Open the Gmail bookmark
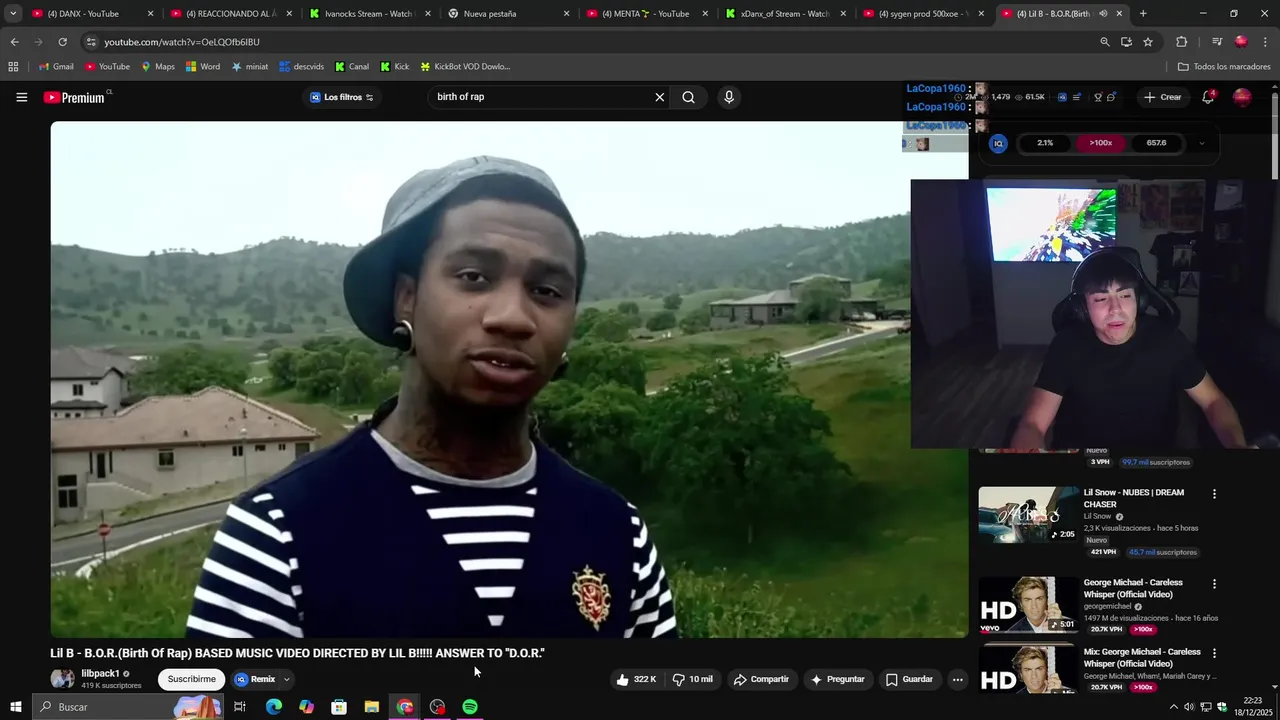Screen dimensions: 1280x720 click(x=56, y=67)
